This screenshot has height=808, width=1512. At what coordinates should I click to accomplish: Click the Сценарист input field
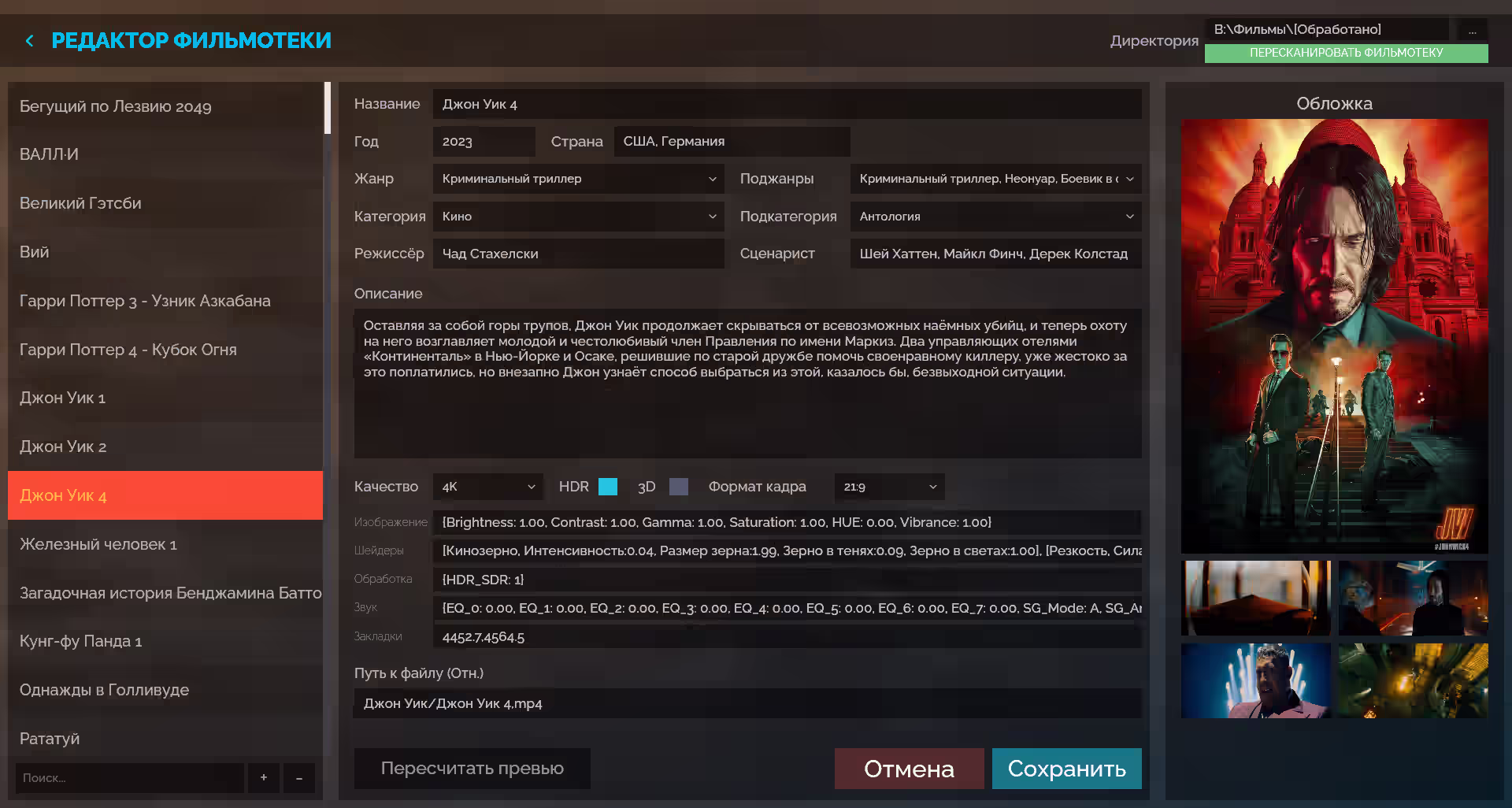coord(996,254)
